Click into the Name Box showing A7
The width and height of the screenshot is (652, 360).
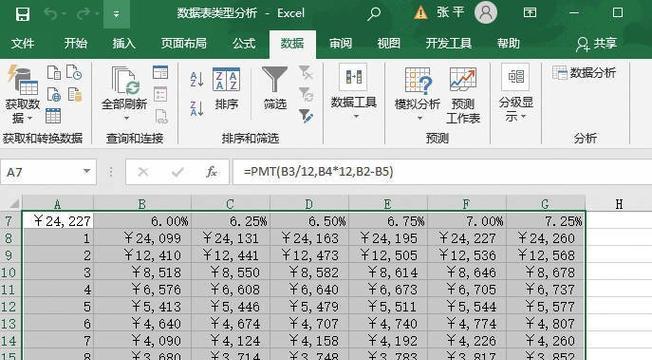[40, 172]
